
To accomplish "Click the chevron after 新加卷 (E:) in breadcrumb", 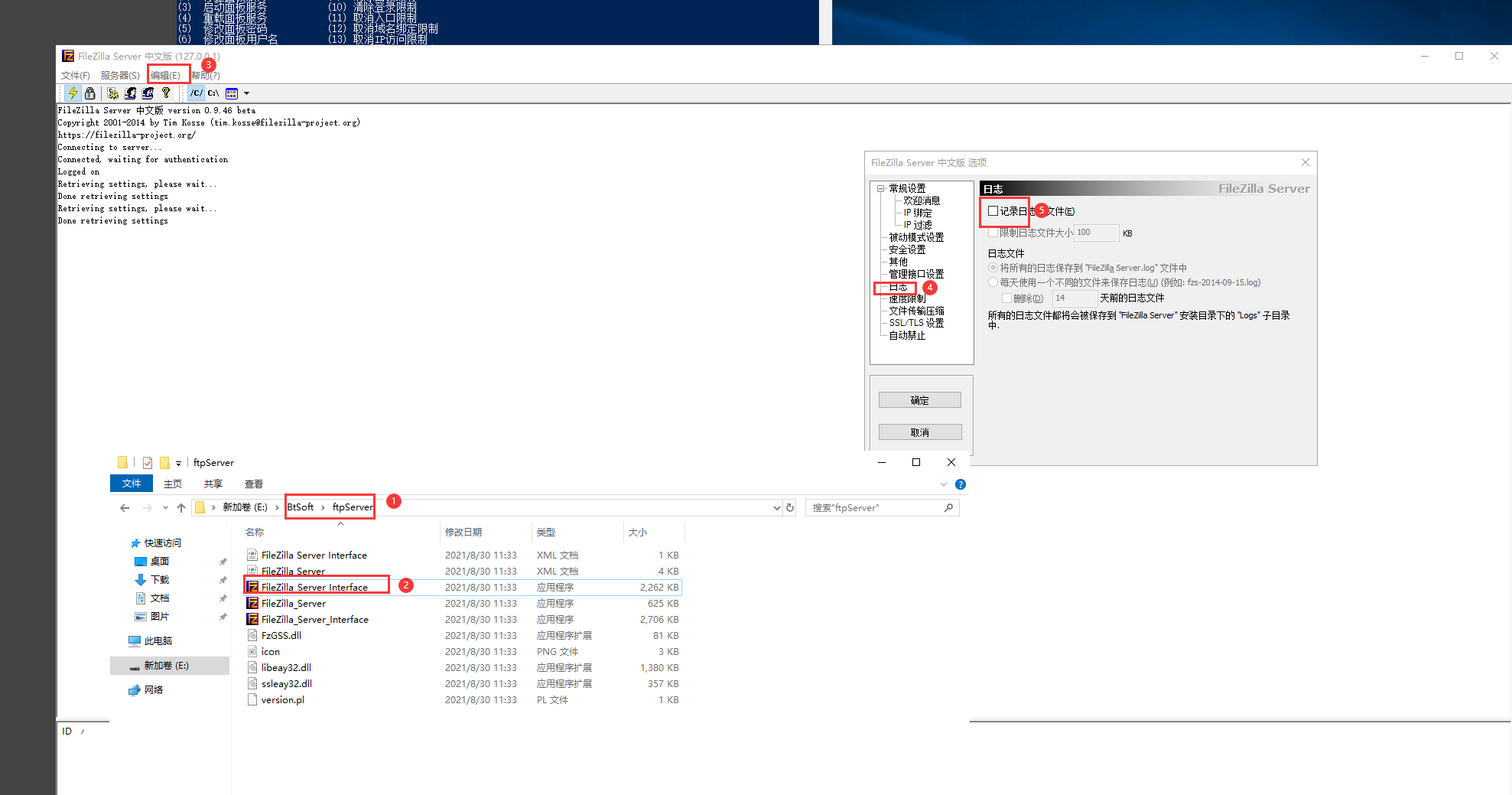I will [x=277, y=507].
